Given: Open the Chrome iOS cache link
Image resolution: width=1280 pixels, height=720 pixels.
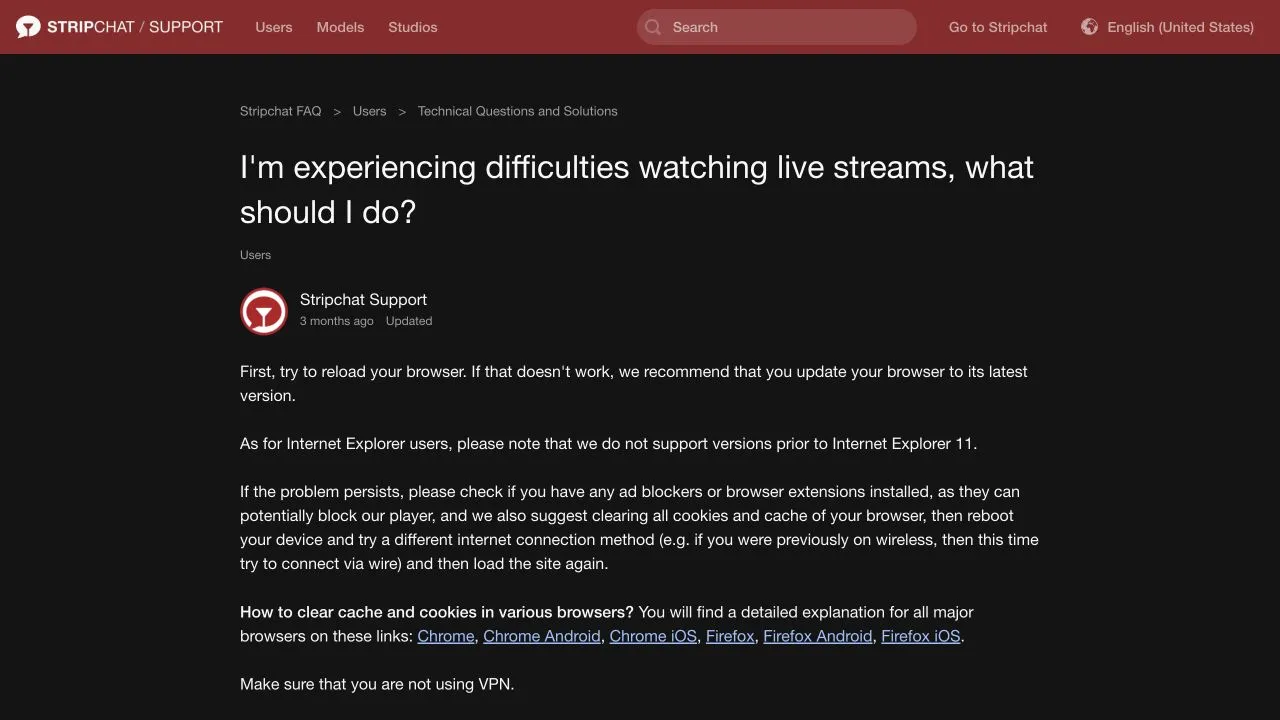Looking at the screenshot, I should [x=653, y=636].
